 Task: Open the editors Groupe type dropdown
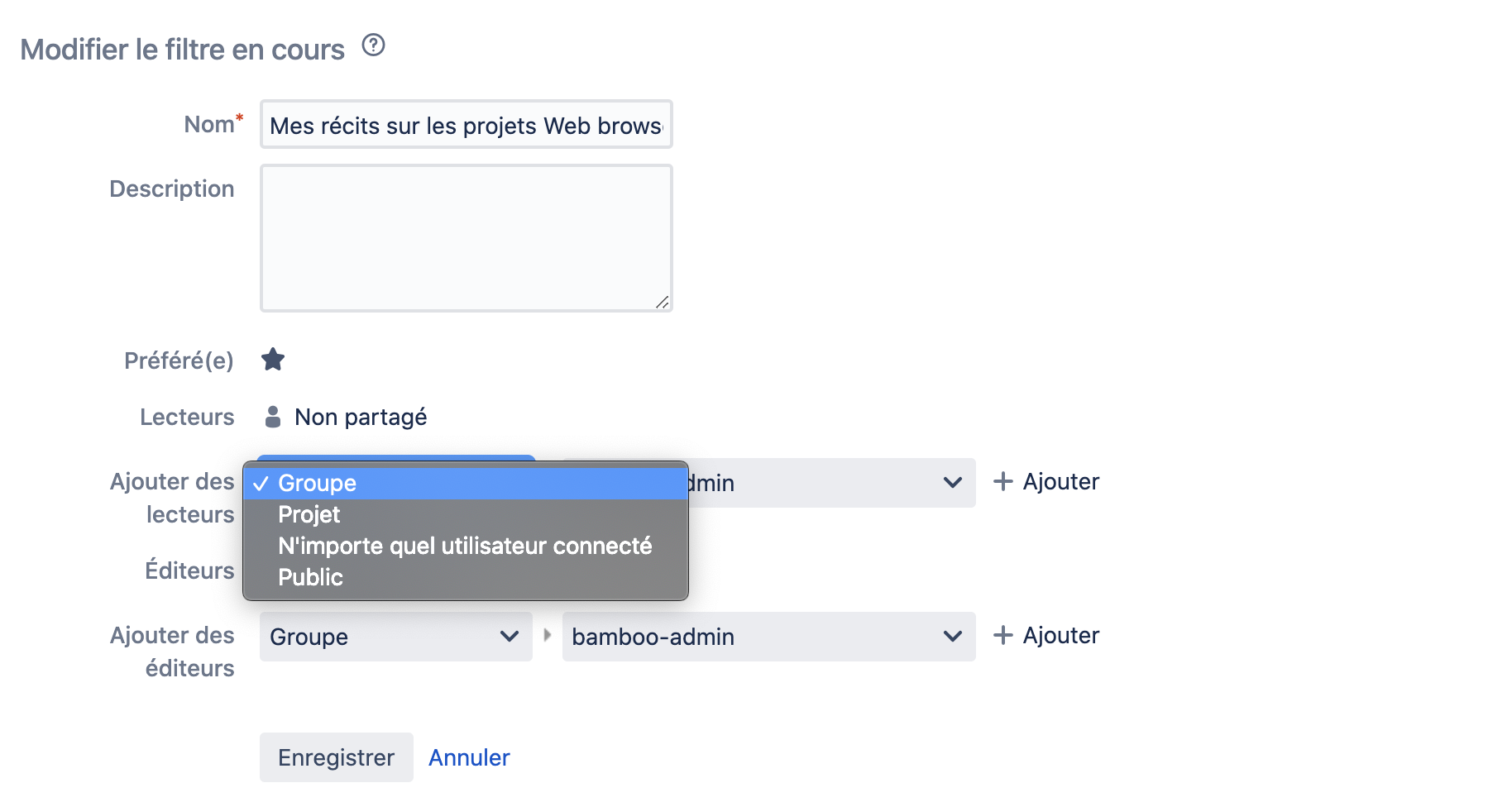pos(395,637)
